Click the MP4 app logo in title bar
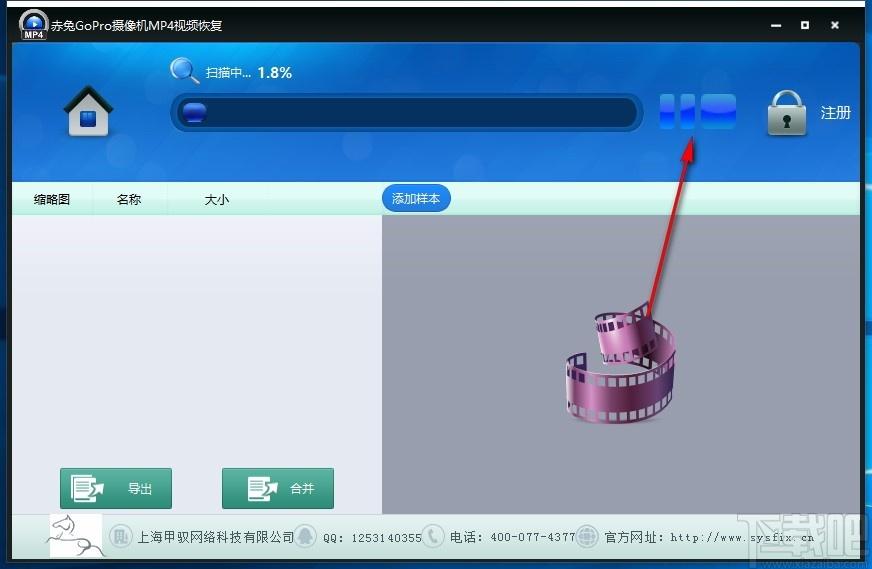The image size is (872, 569). (x=33, y=24)
